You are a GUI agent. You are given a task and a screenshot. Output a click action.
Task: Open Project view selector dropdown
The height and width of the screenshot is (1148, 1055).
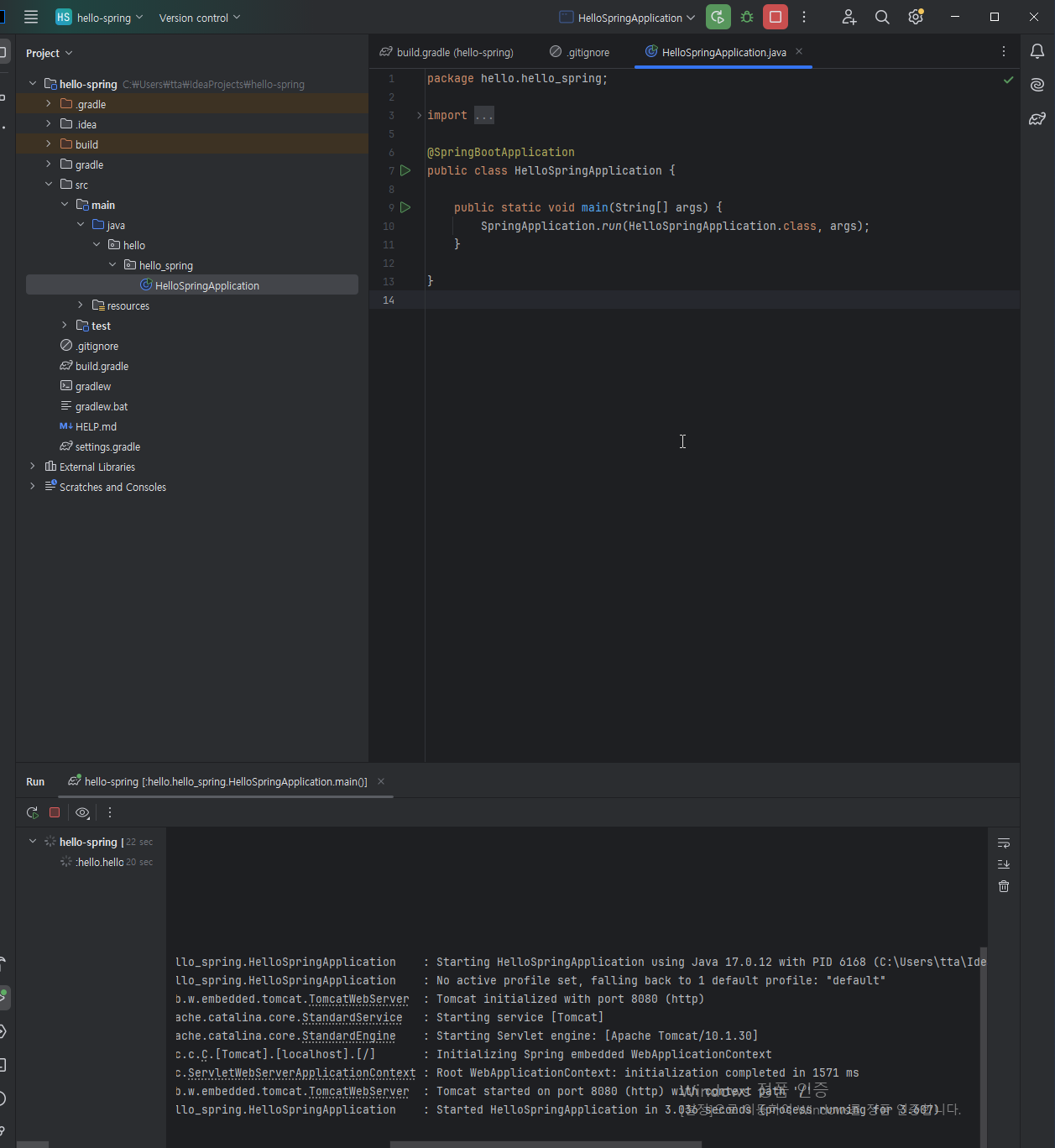(49, 53)
